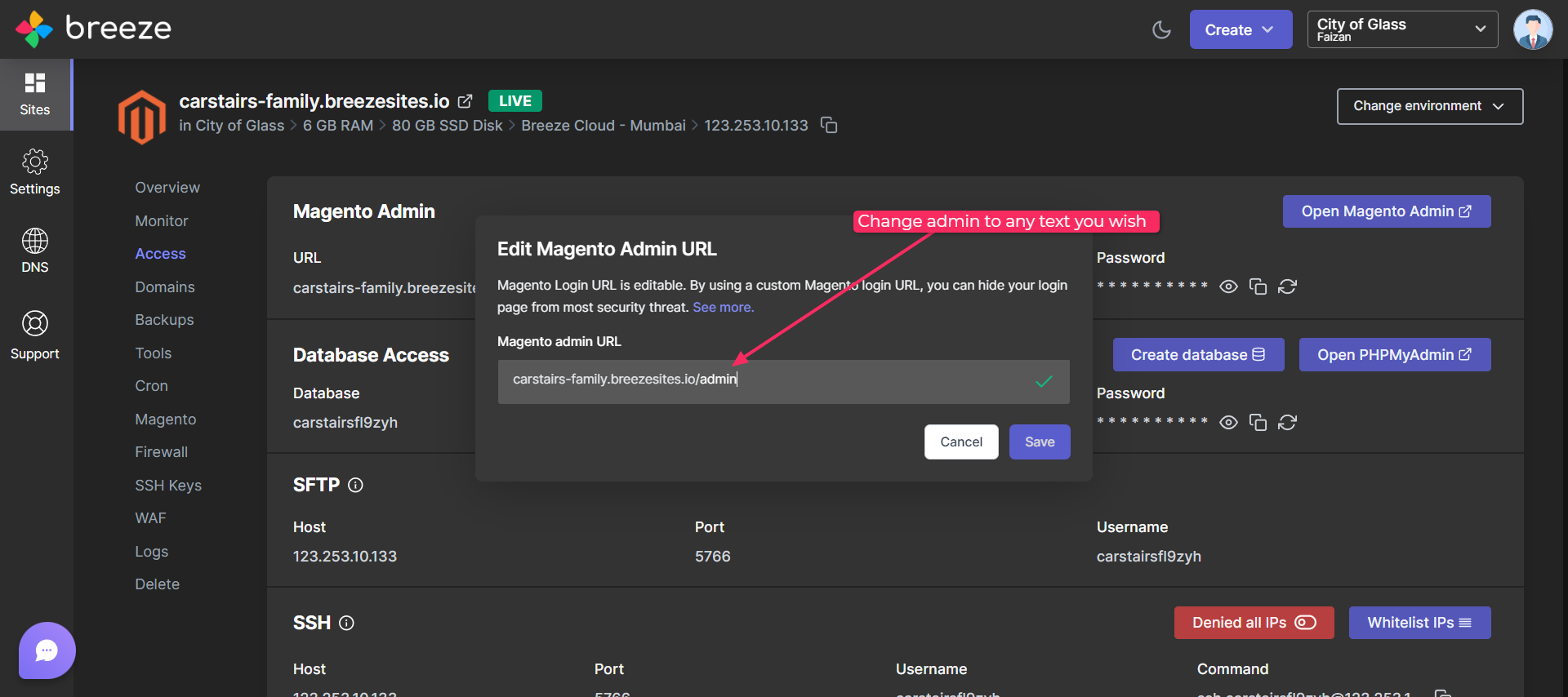The height and width of the screenshot is (697, 1568).
Task: Follow the See more link
Action: click(x=724, y=308)
